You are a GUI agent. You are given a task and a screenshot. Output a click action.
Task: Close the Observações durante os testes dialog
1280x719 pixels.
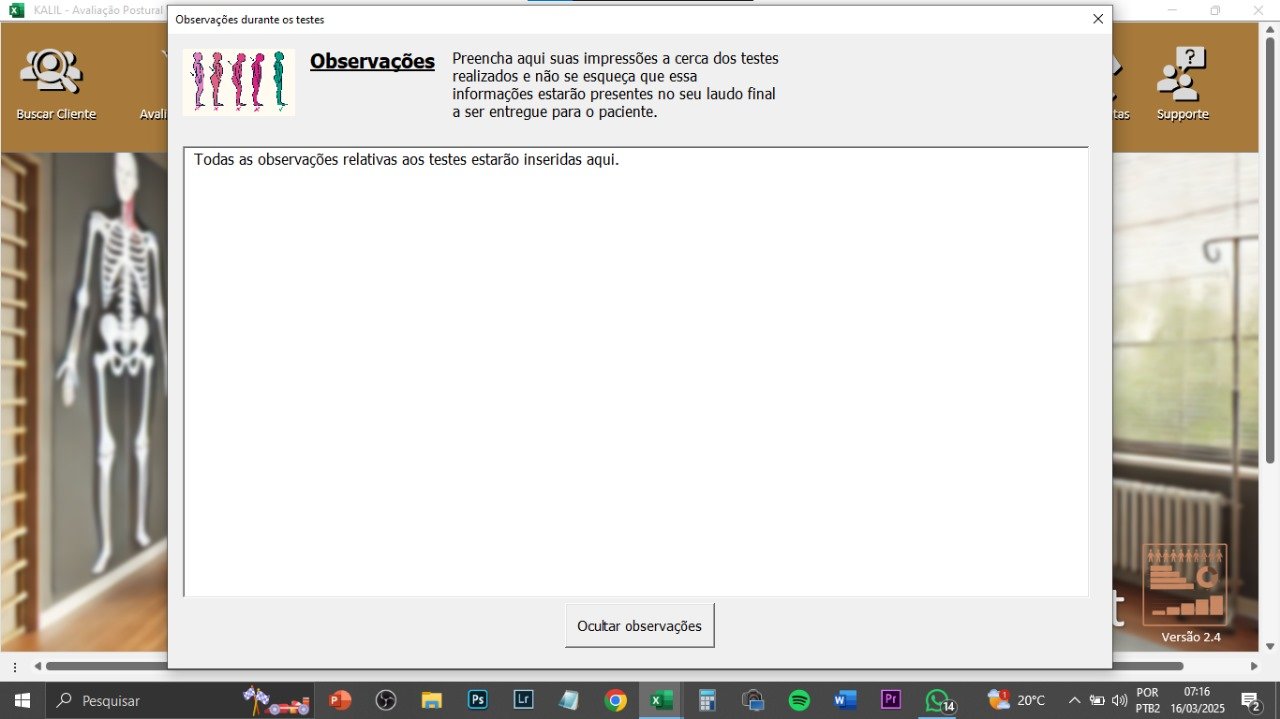pyautogui.click(x=1097, y=19)
